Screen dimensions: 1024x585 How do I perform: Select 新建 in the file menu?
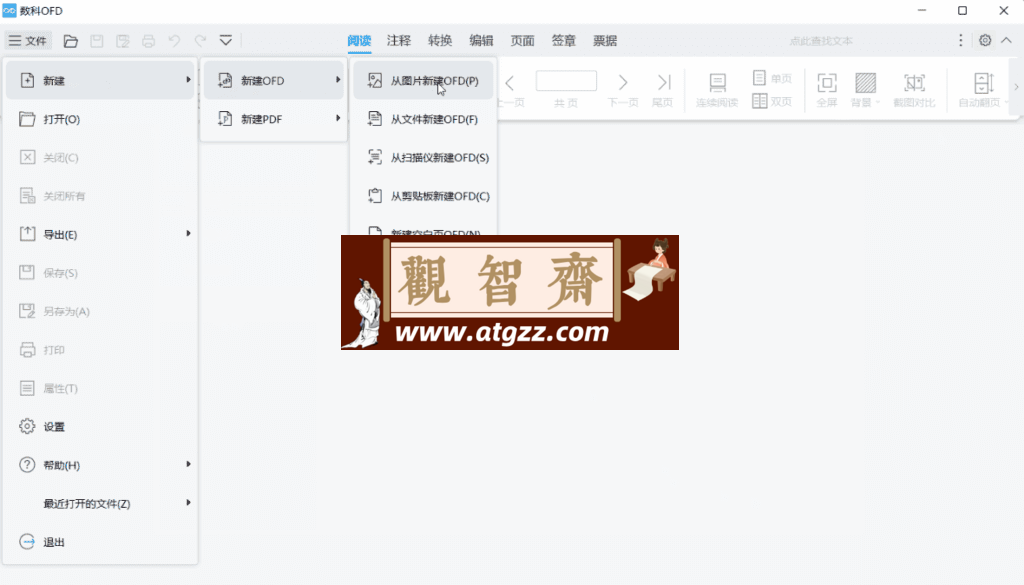tap(101, 80)
